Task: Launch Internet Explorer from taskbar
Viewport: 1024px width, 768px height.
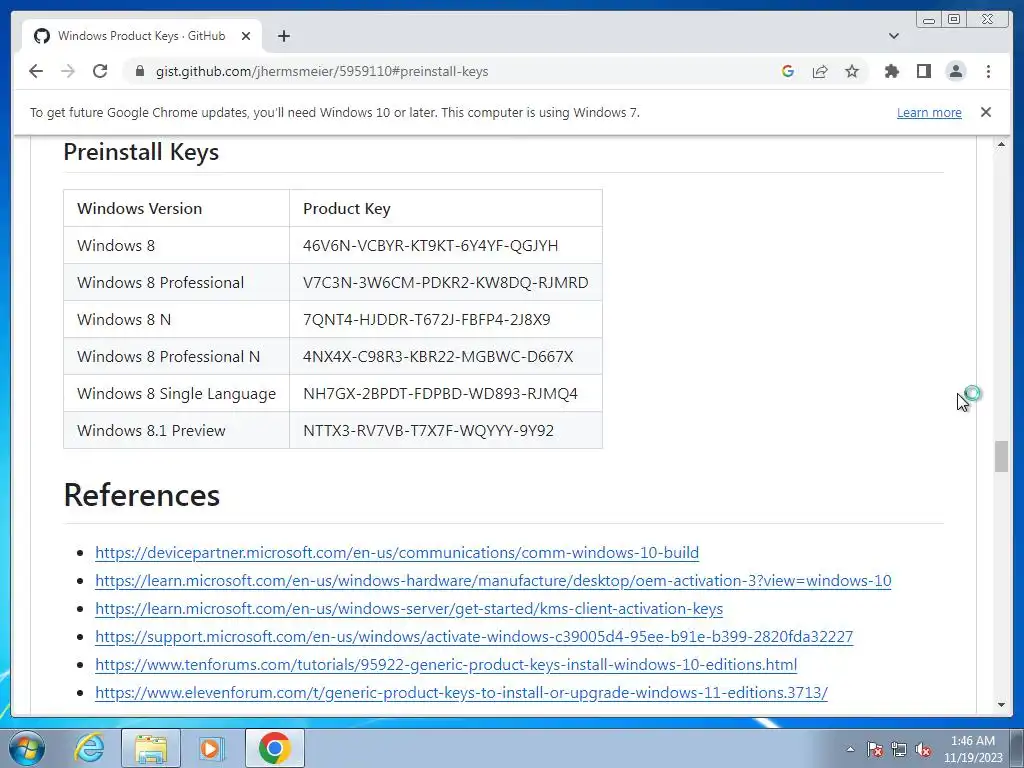Action: click(x=89, y=748)
